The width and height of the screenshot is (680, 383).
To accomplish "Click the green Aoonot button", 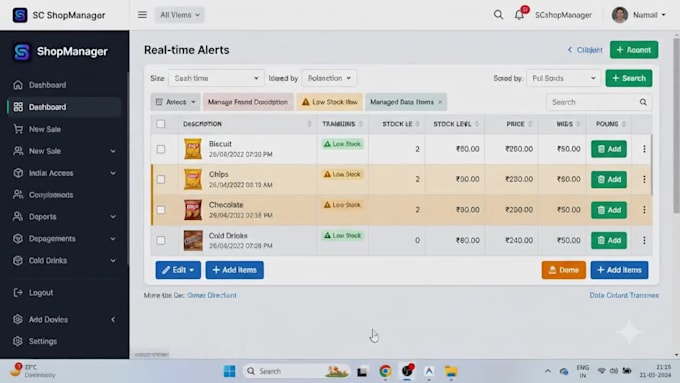I will click(x=634, y=50).
